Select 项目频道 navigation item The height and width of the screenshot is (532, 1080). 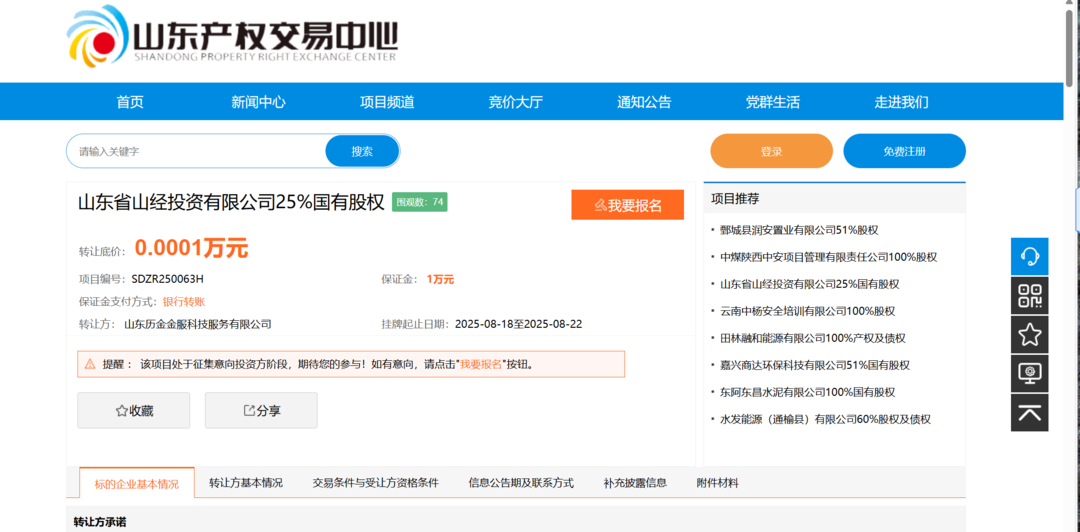tap(387, 102)
